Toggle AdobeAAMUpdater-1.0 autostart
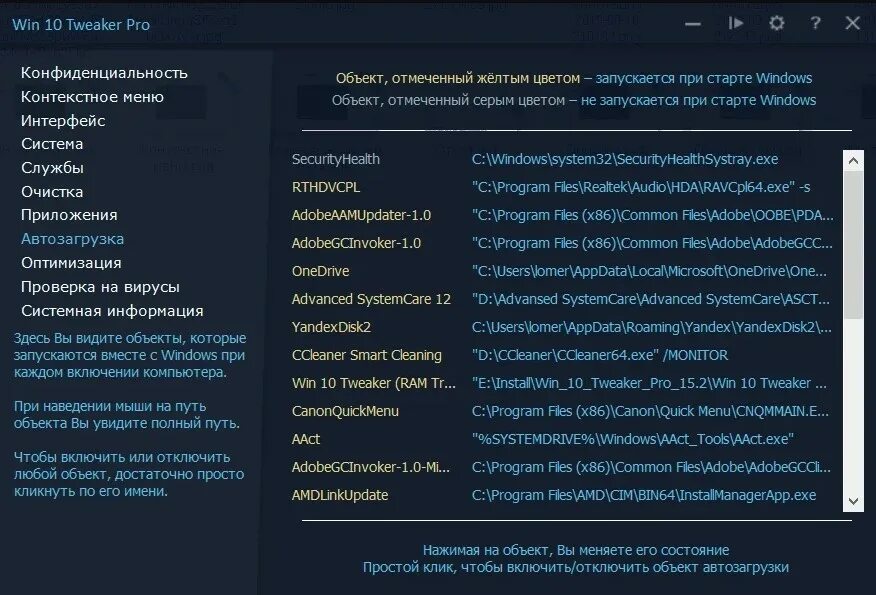876x595 pixels. (361, 215)
